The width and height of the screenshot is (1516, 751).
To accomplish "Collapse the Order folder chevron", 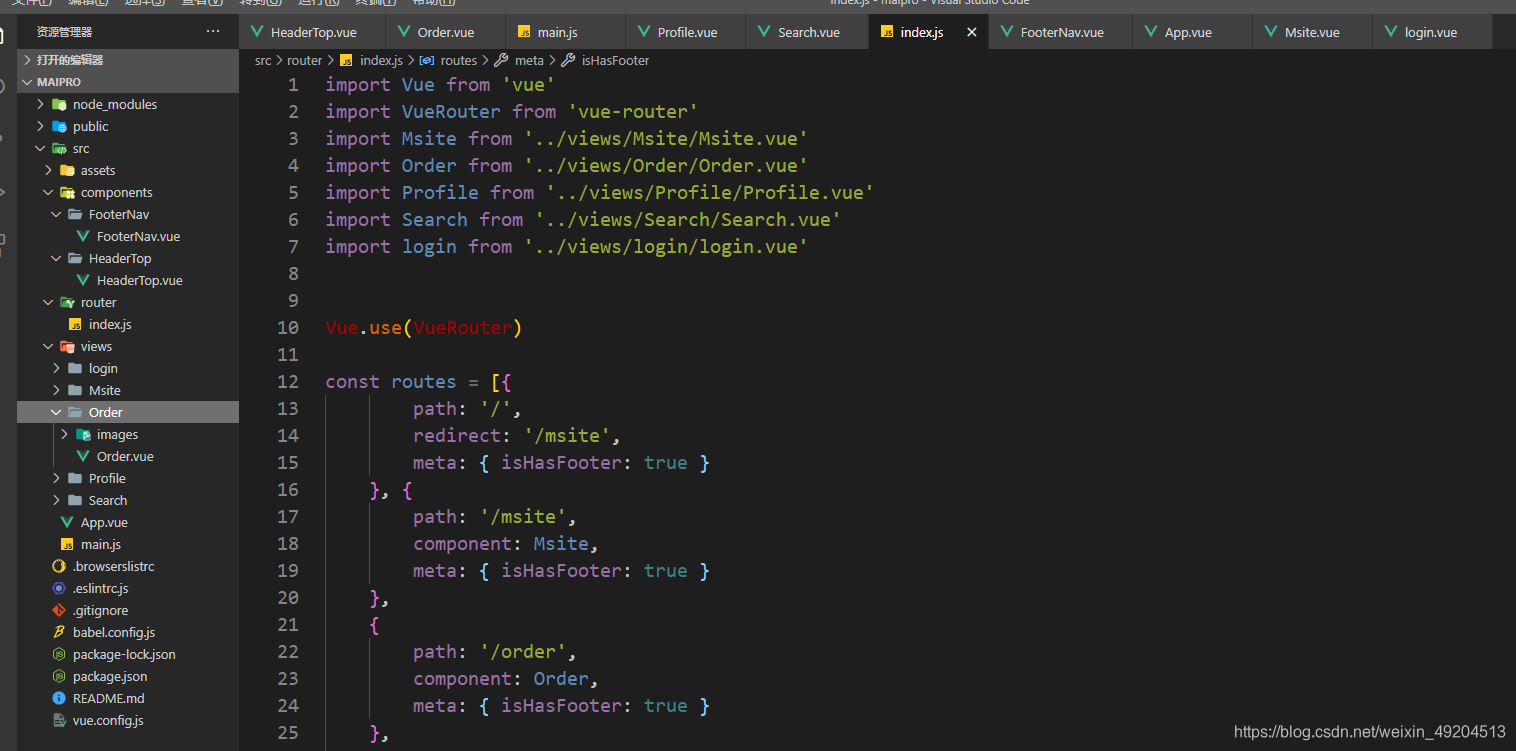I will click(57, 412).
